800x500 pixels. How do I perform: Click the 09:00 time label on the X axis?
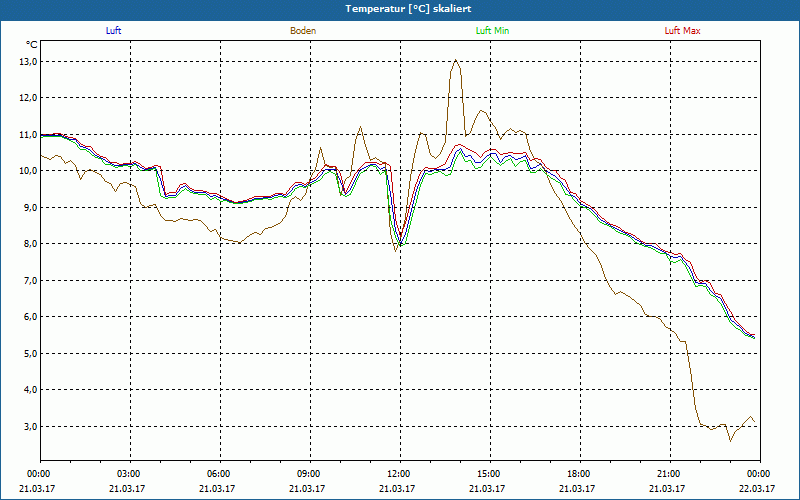pos(310,474)
